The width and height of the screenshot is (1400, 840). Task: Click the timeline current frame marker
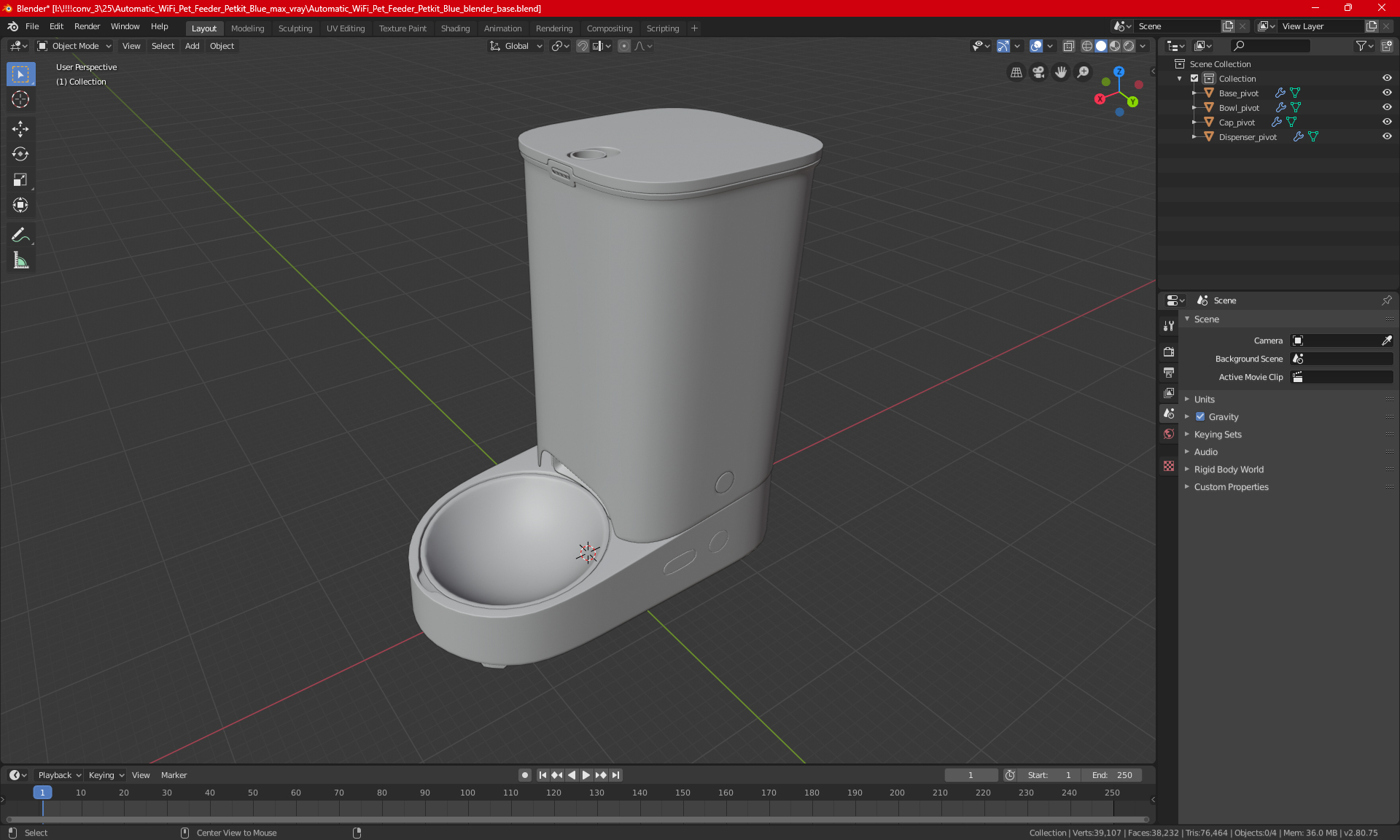pos(42,793)
